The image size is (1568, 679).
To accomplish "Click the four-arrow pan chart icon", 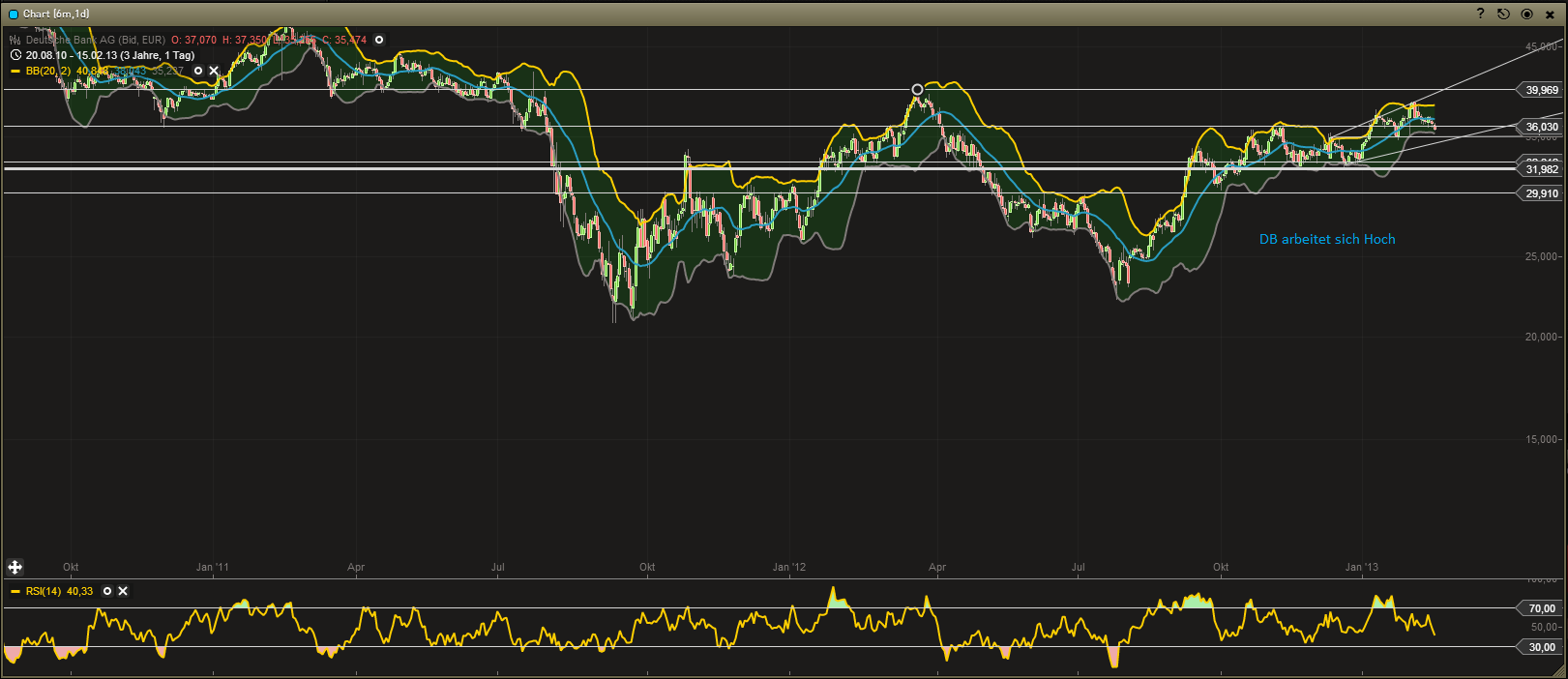I will click(15, 568).
